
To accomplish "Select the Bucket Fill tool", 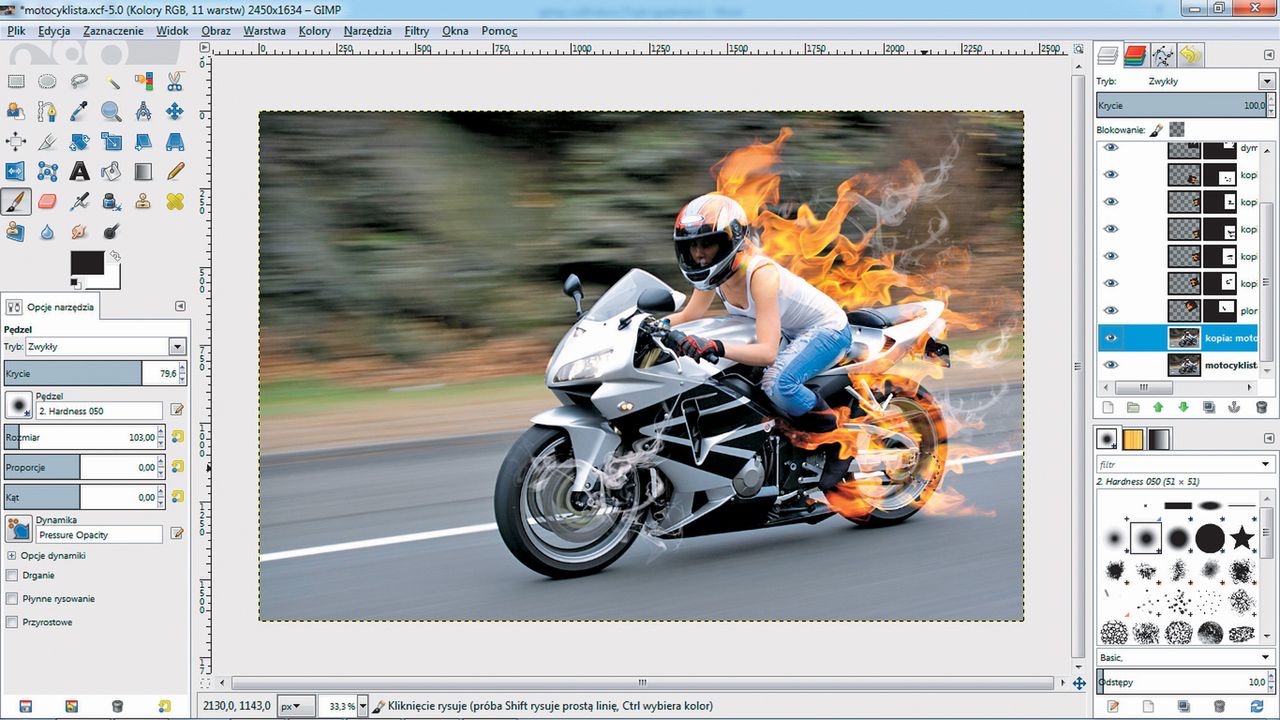I will pos(111,171).
